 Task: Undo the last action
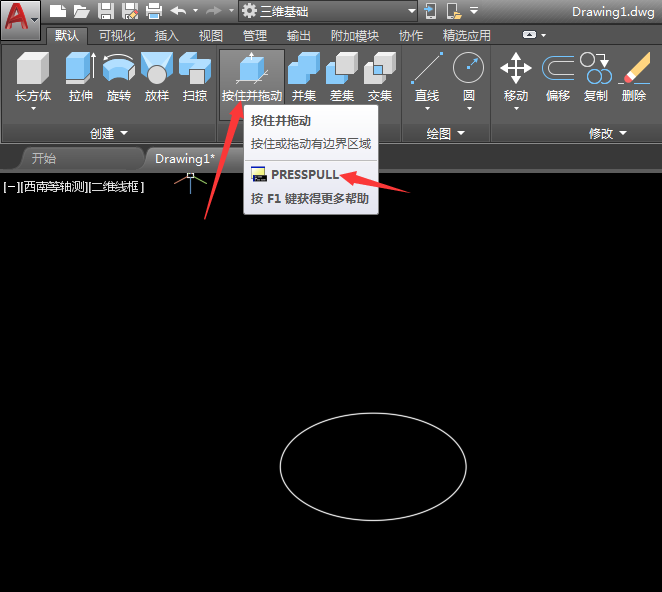click(x=178, y=11)
